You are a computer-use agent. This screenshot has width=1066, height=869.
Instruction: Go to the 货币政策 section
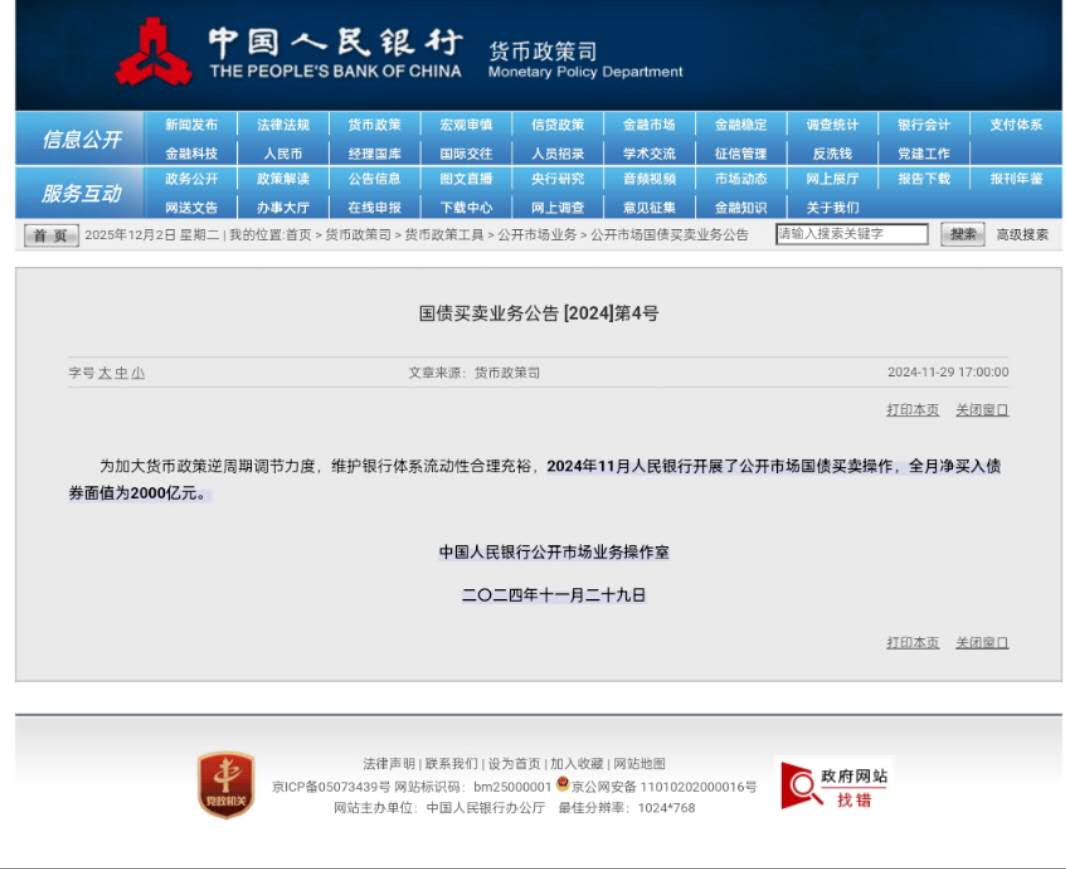[375, 124]
